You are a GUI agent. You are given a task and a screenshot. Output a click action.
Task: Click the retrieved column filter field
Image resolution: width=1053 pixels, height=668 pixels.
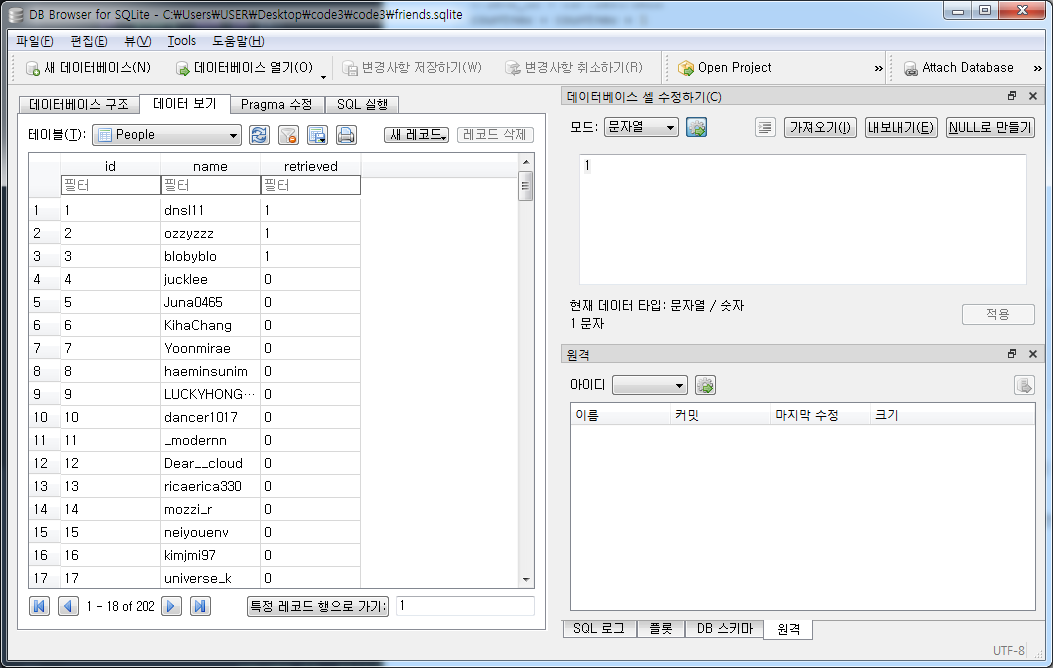tap(311, 185)
